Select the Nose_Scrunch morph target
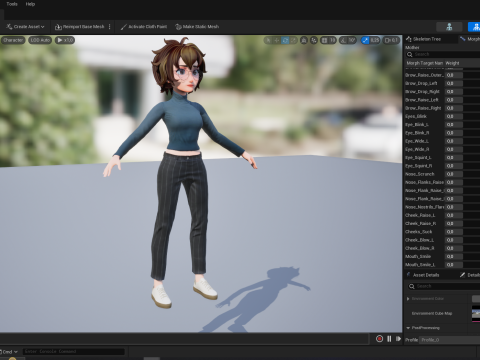 420,174
